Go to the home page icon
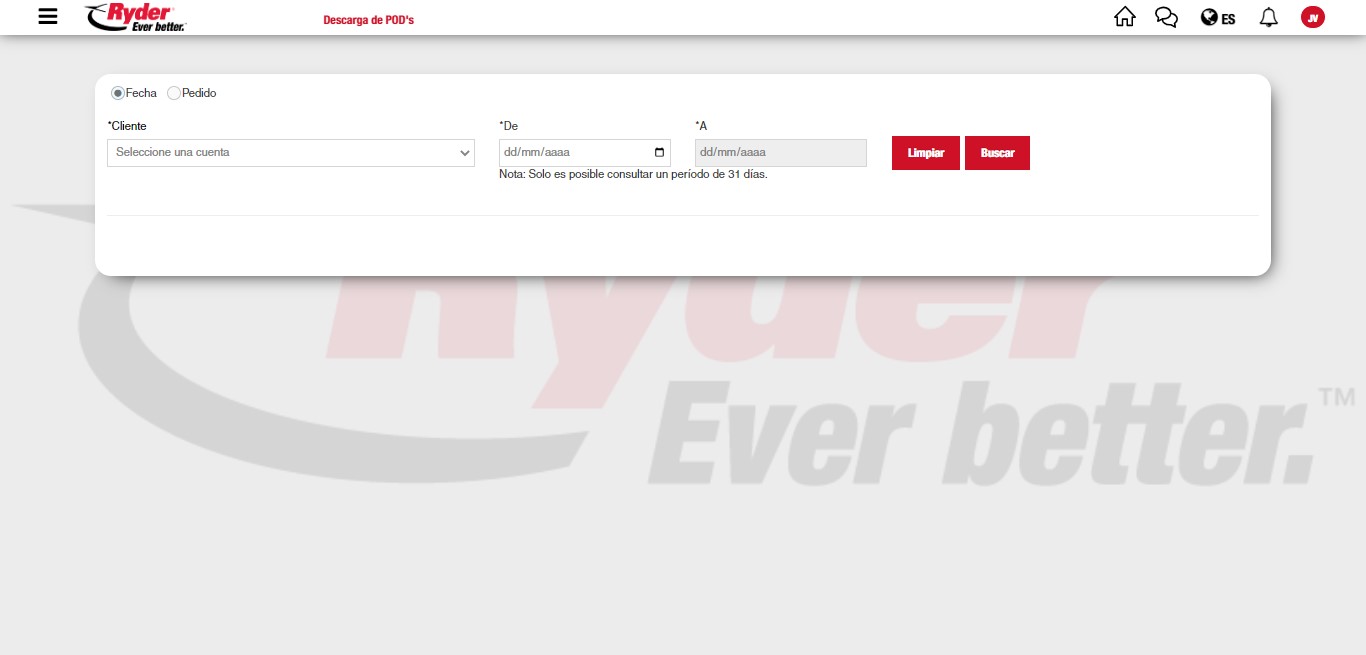This screenshot has width=1366, height=655. click(1125, 17)
